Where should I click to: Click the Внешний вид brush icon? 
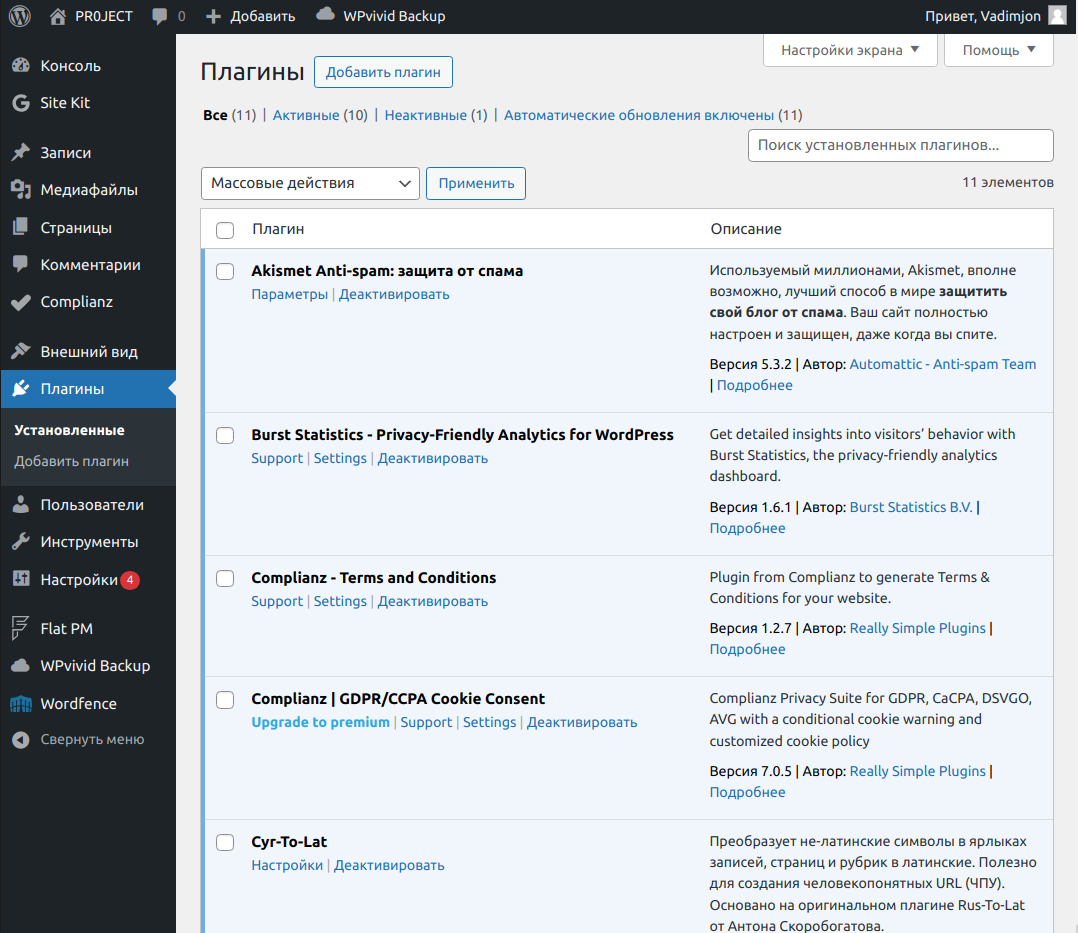coord(21,351)
